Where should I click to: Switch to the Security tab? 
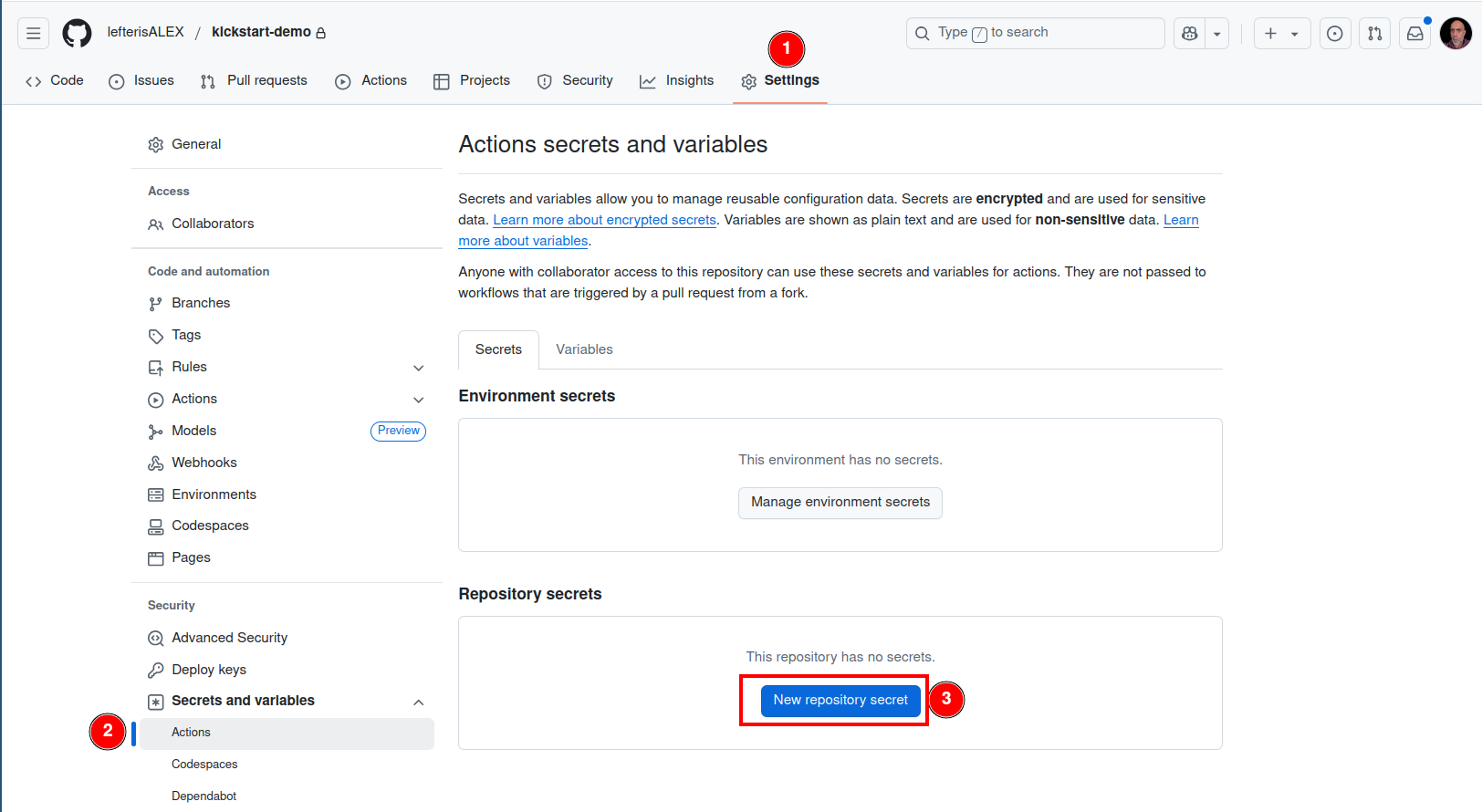(x=575, y=80)
